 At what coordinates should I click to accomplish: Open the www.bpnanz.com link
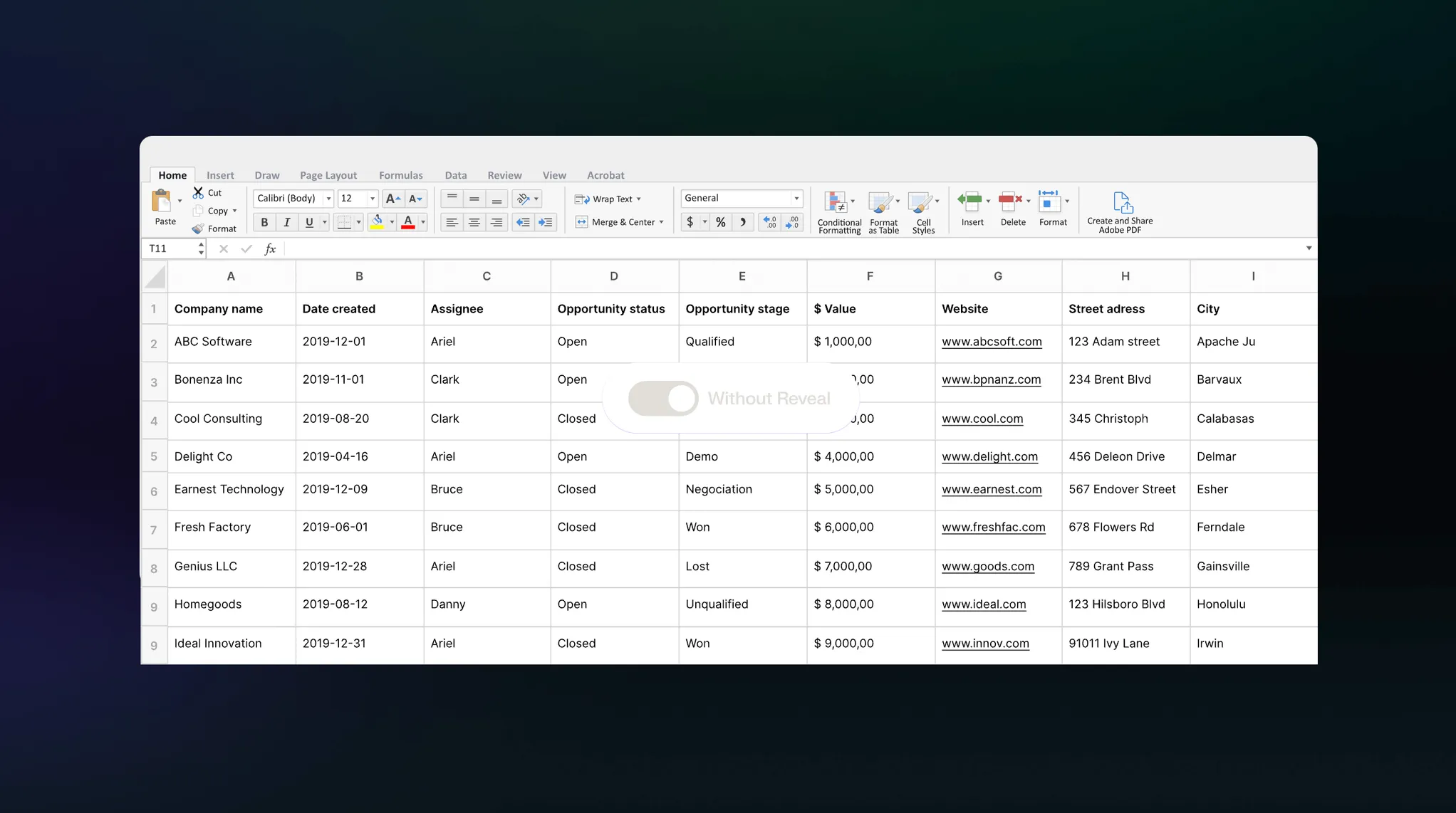coord(991,379)
